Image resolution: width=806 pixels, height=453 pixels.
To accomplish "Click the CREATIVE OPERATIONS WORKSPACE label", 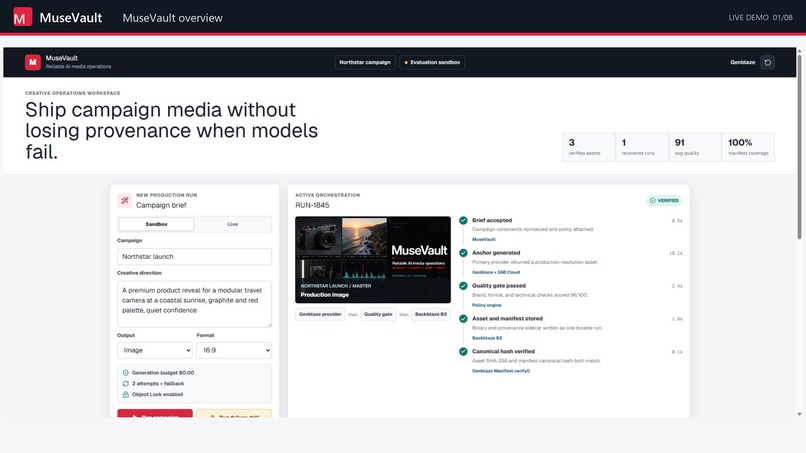I will (72, 93).
